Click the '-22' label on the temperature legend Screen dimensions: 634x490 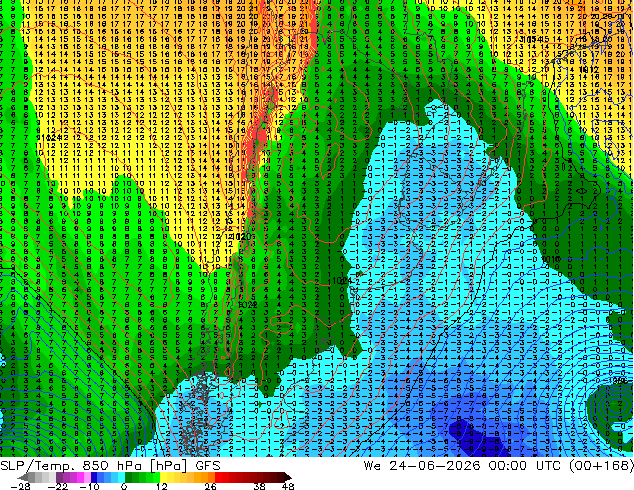tap(57, 486)
